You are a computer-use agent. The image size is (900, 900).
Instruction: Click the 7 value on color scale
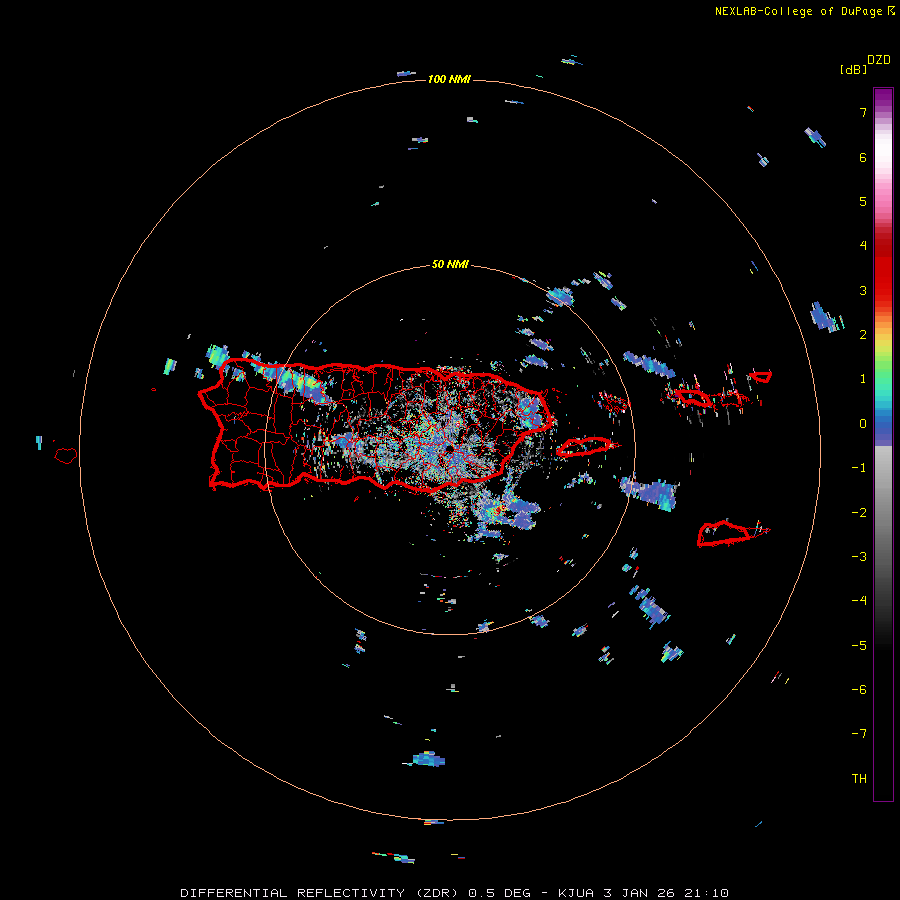(863, 112)
